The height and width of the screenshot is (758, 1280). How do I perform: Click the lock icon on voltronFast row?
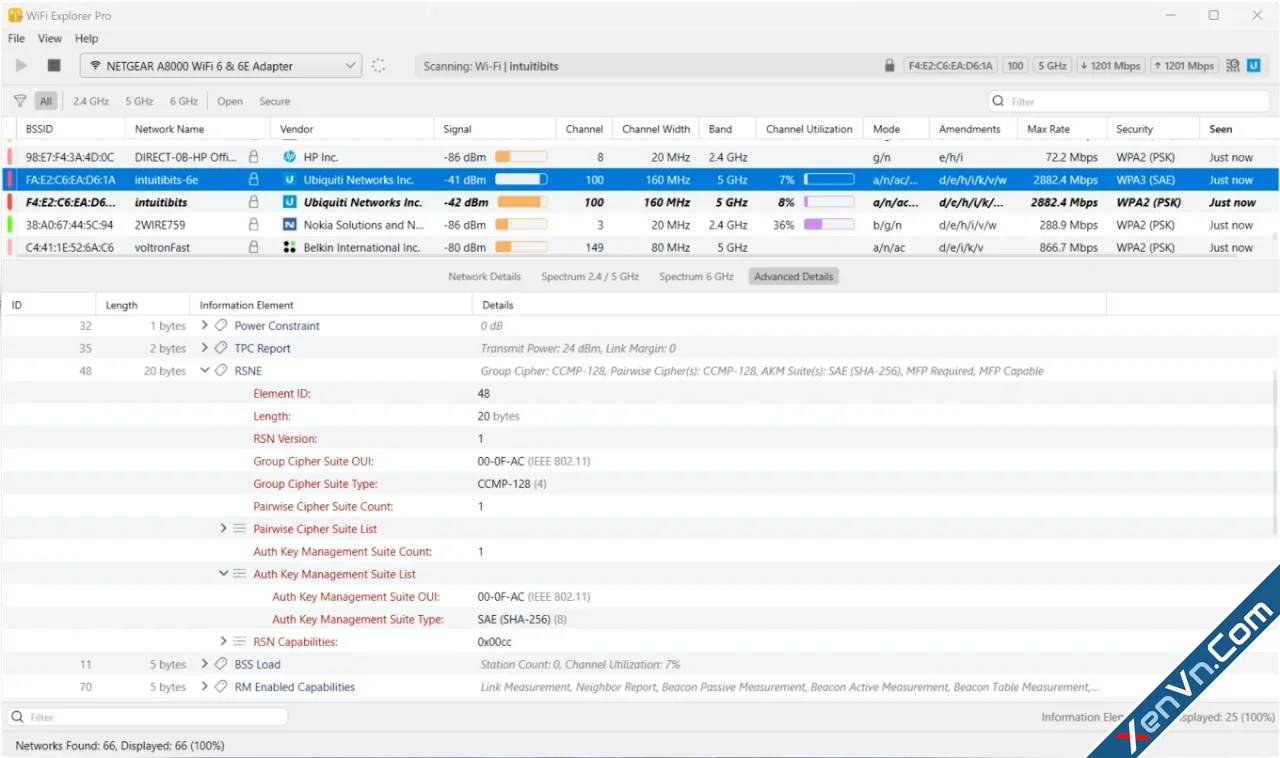pos(253,247)
